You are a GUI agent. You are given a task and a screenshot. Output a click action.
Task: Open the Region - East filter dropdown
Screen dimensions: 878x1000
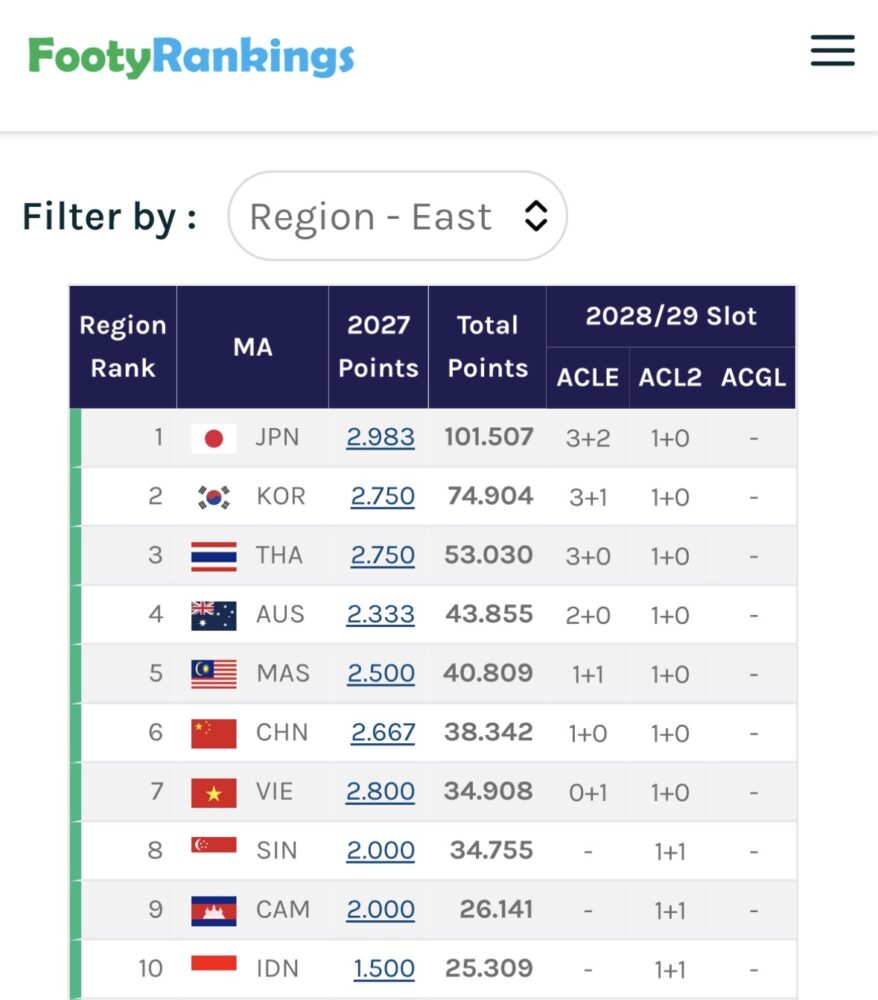tap(397, 216)
